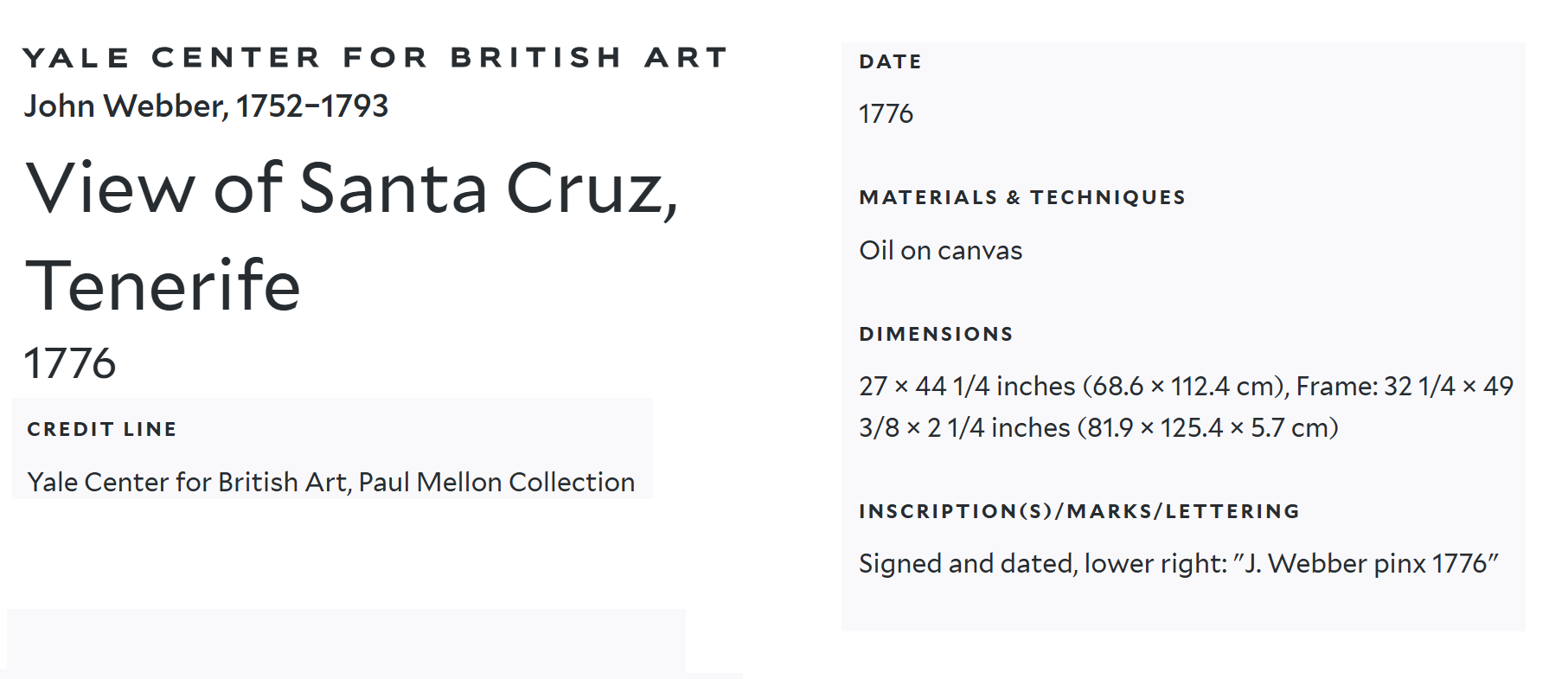Click the artist lifespan dates 1752–1793
The image size is (1568, 679).
pos(311,106)
